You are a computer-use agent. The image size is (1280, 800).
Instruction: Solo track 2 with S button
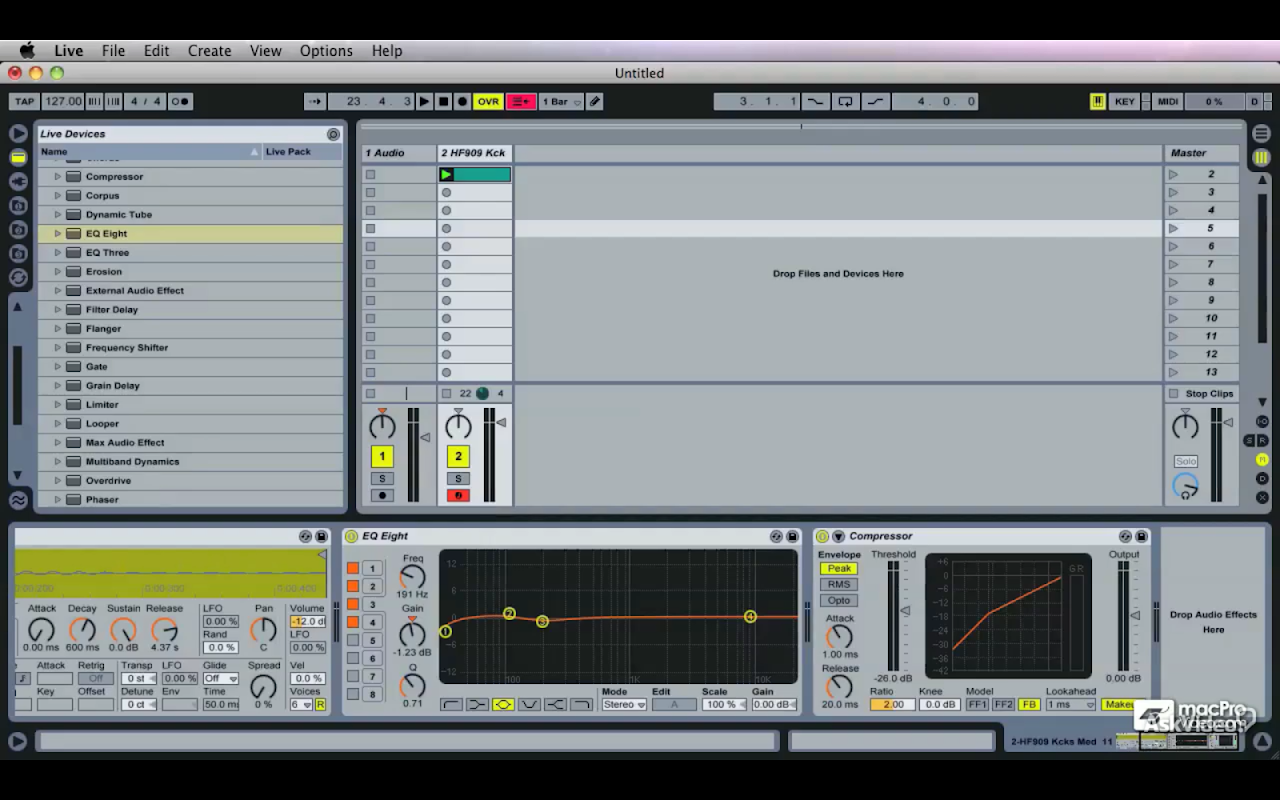[x=458, y=478]
